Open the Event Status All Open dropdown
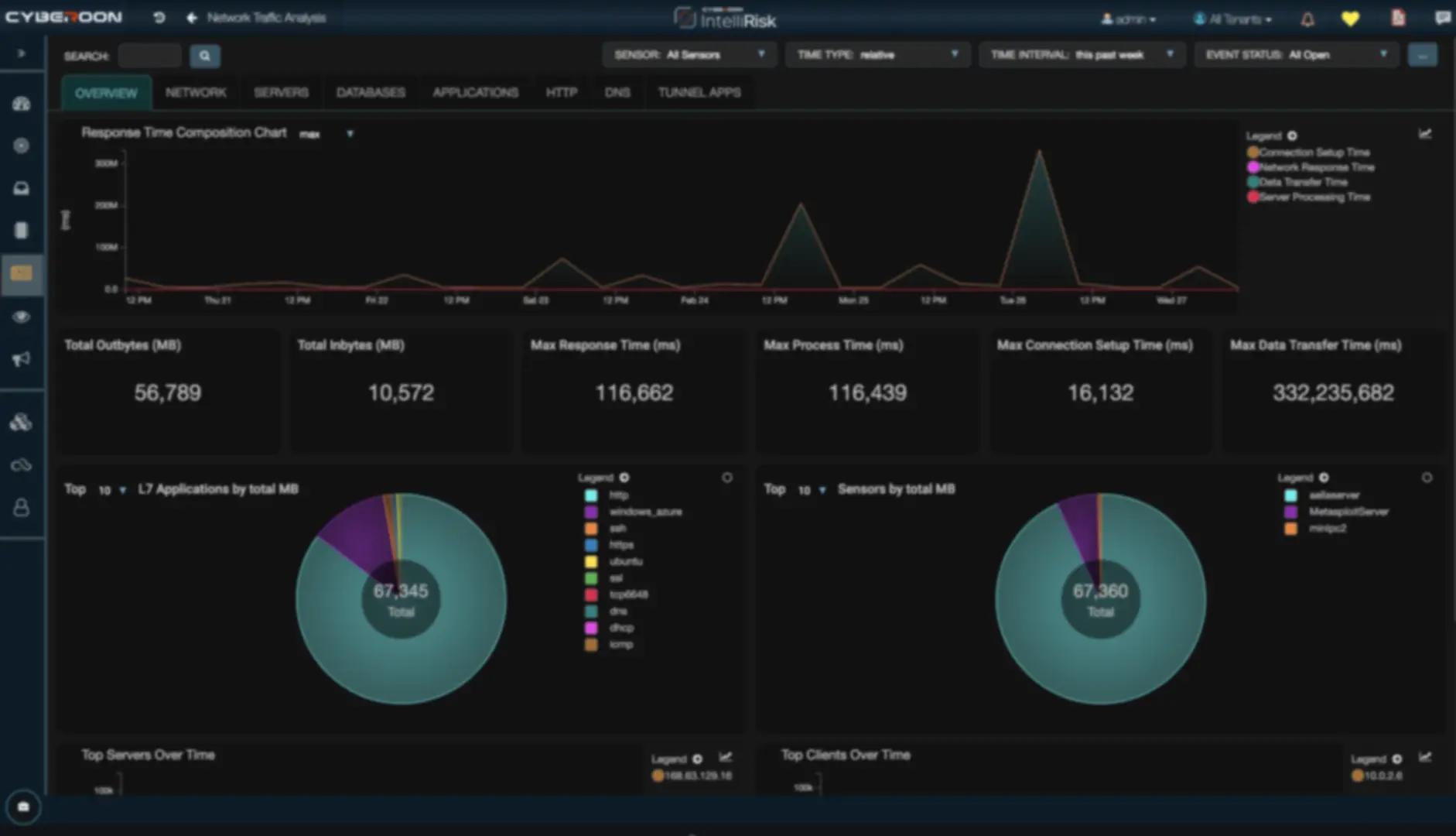 1297,55
